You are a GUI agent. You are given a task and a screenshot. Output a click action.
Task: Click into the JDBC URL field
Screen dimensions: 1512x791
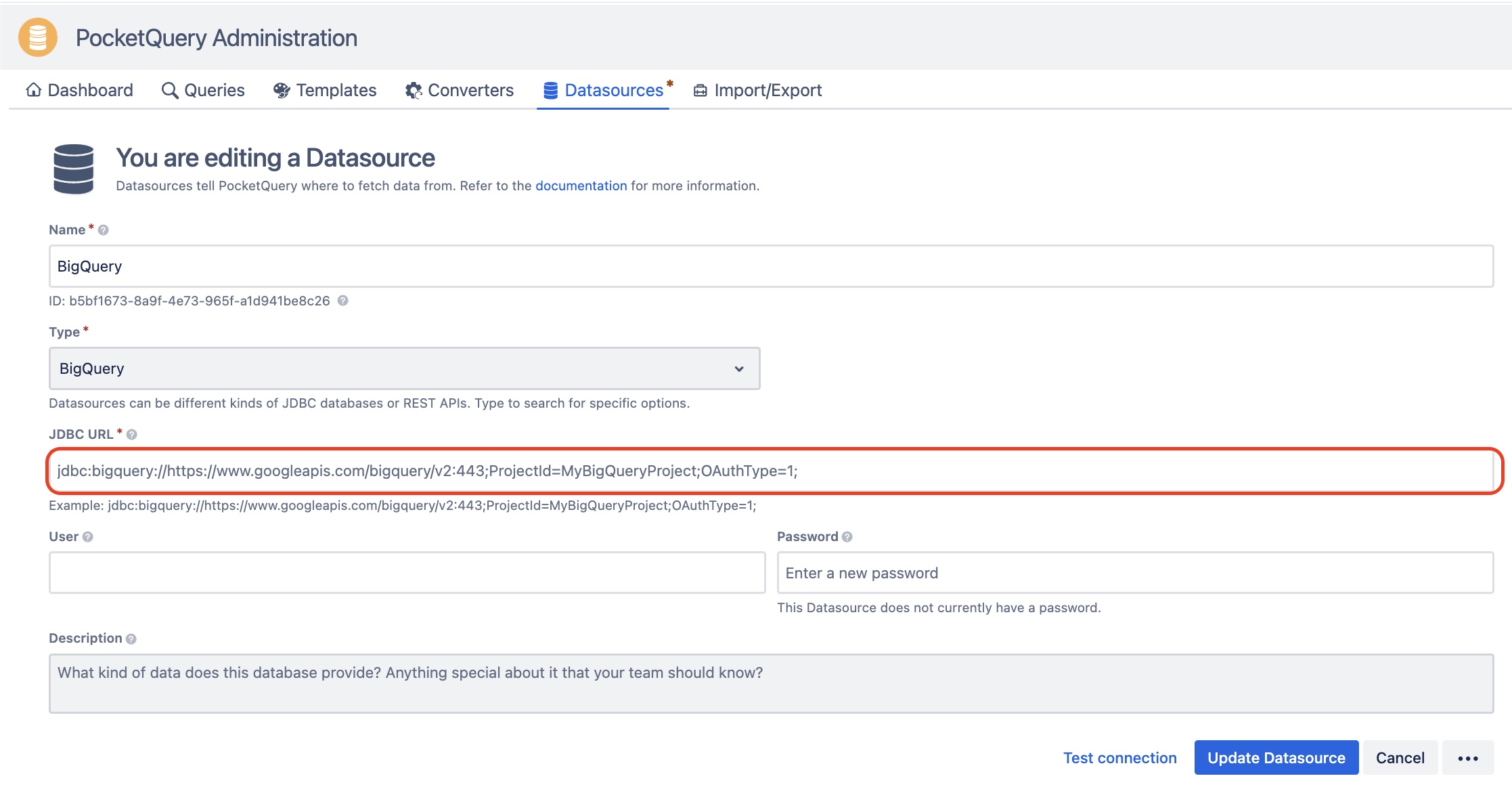[x=772, y=471]
